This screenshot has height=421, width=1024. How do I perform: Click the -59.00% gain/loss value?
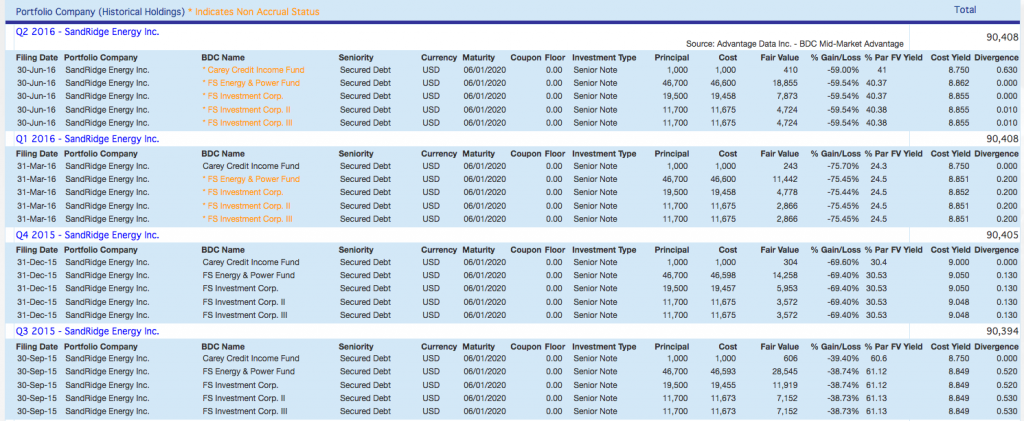[x=841, y=70]
